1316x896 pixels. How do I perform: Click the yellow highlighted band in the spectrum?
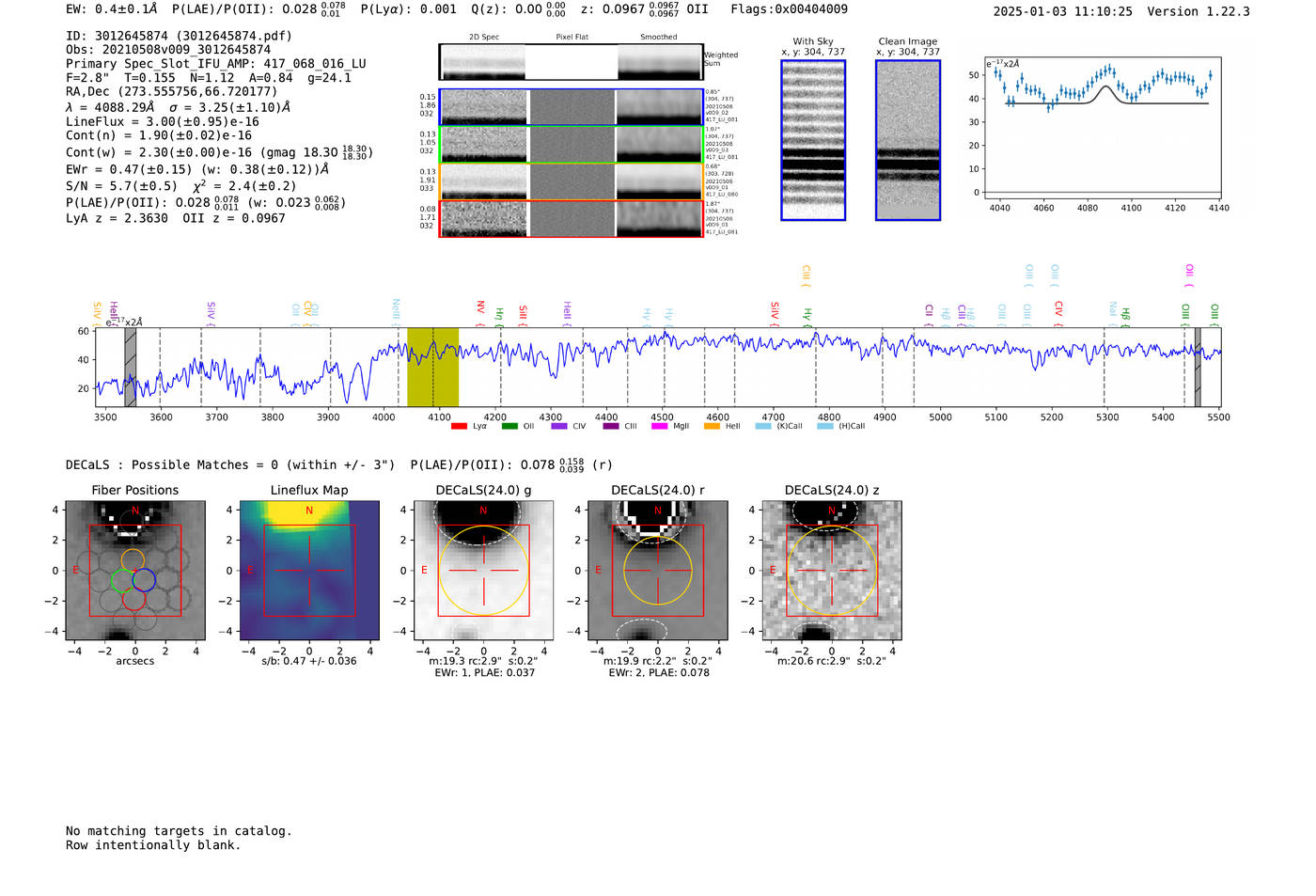[x=432, y=367]
